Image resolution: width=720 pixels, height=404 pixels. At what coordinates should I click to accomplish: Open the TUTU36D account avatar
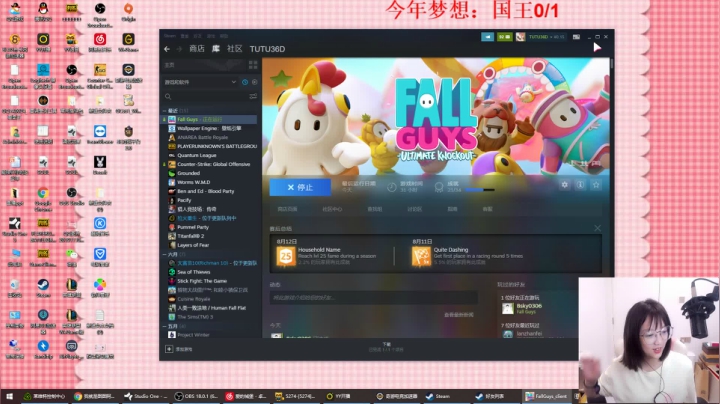[520, 37]
